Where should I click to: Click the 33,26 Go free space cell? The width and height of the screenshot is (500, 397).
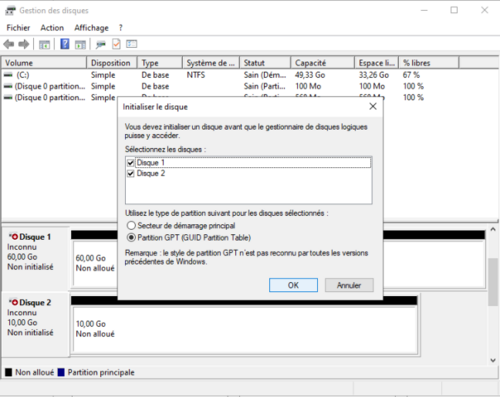[x=374, y=75]
